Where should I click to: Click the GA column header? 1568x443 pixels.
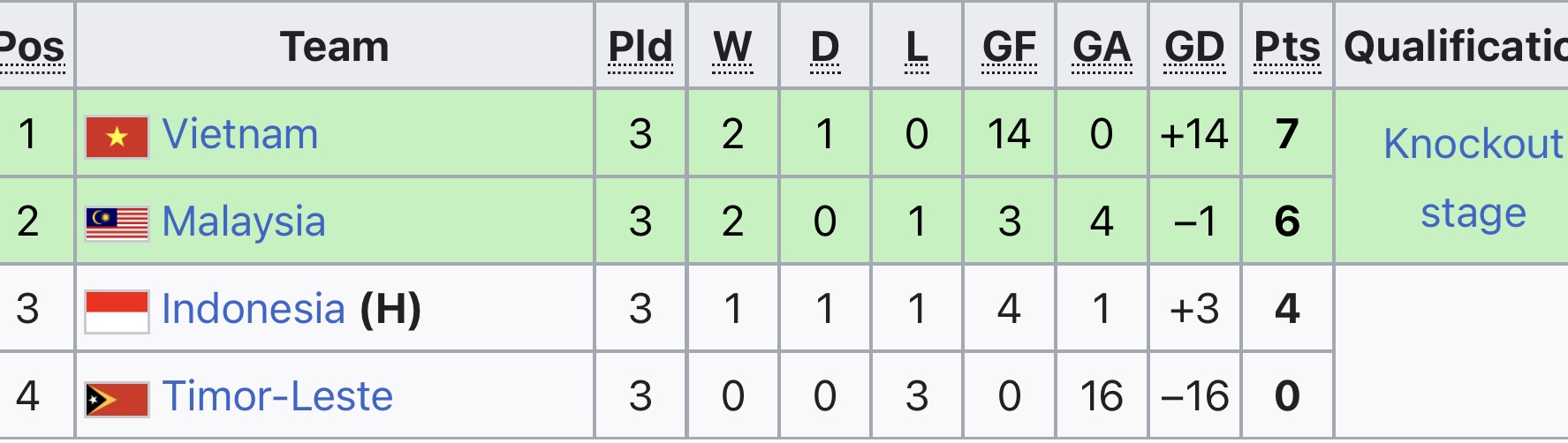click(1102, 47)
